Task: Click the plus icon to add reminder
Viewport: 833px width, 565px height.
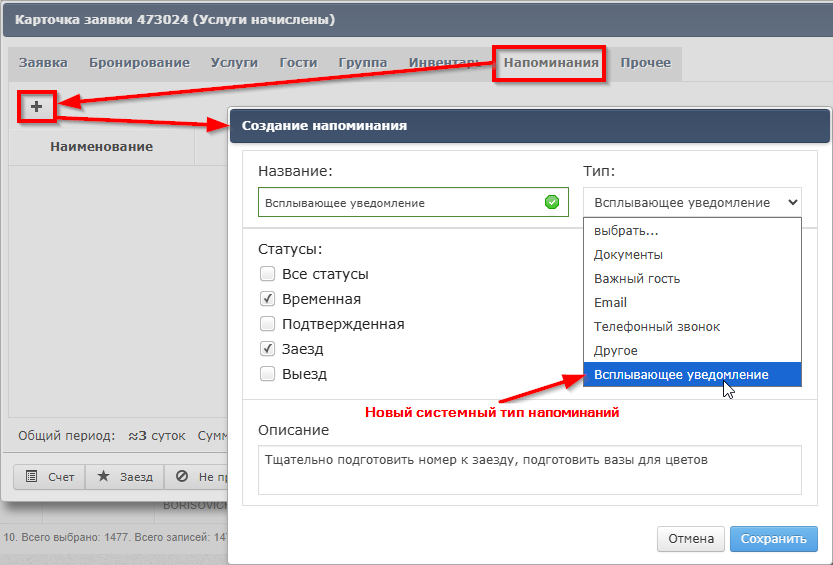Action: tap(36, 106)
